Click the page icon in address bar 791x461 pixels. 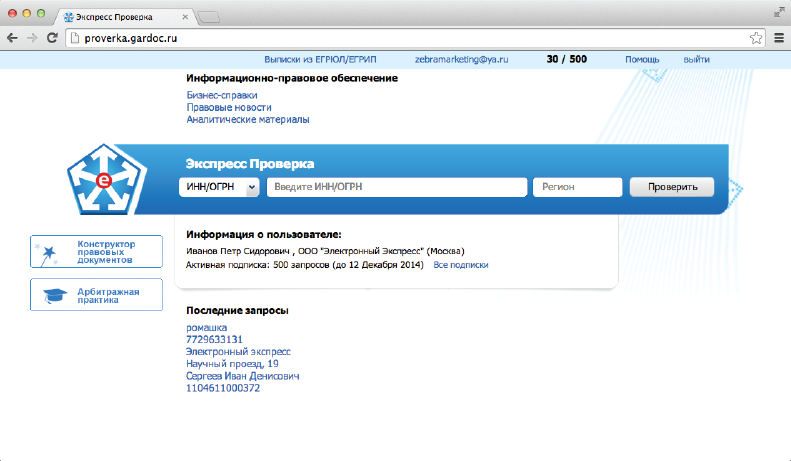click(75, 38)
